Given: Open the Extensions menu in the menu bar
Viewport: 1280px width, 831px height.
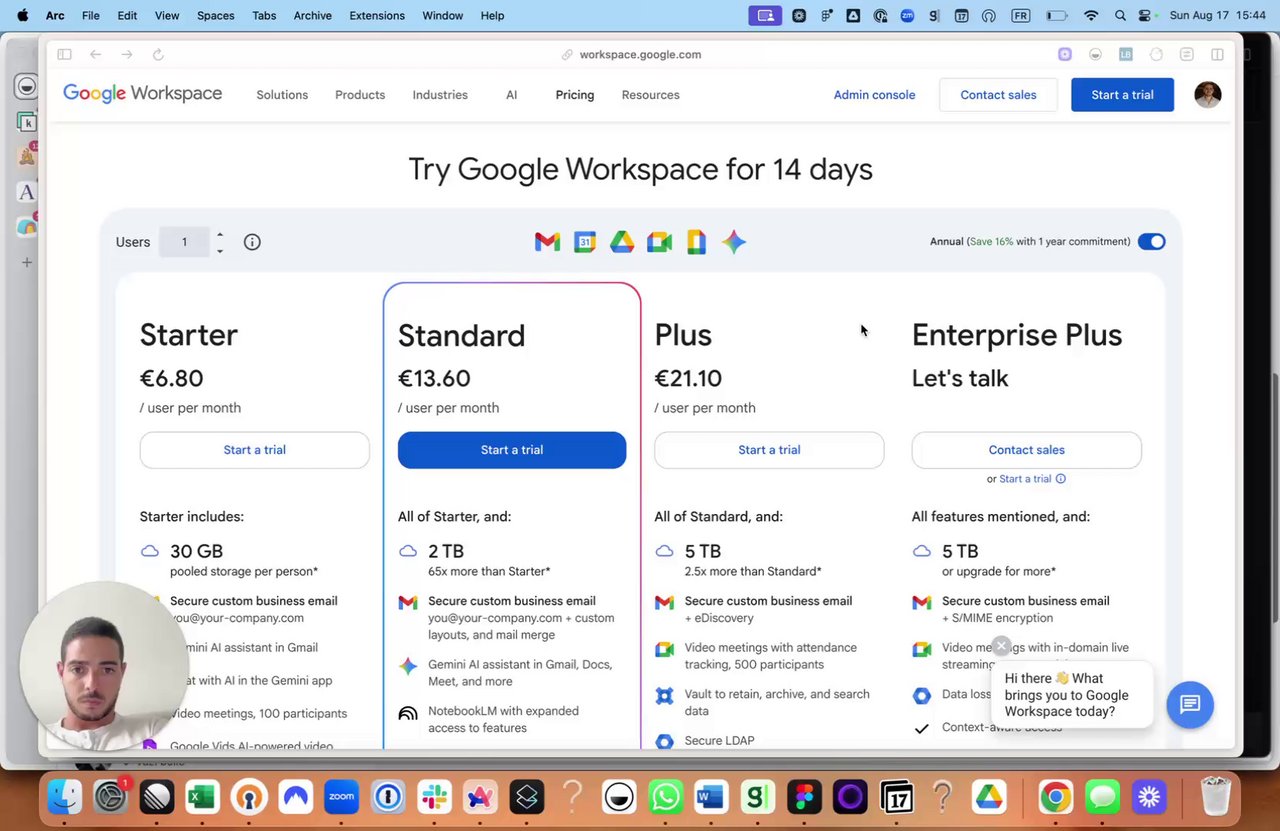Looking at the screenshot, I should 377,16.
